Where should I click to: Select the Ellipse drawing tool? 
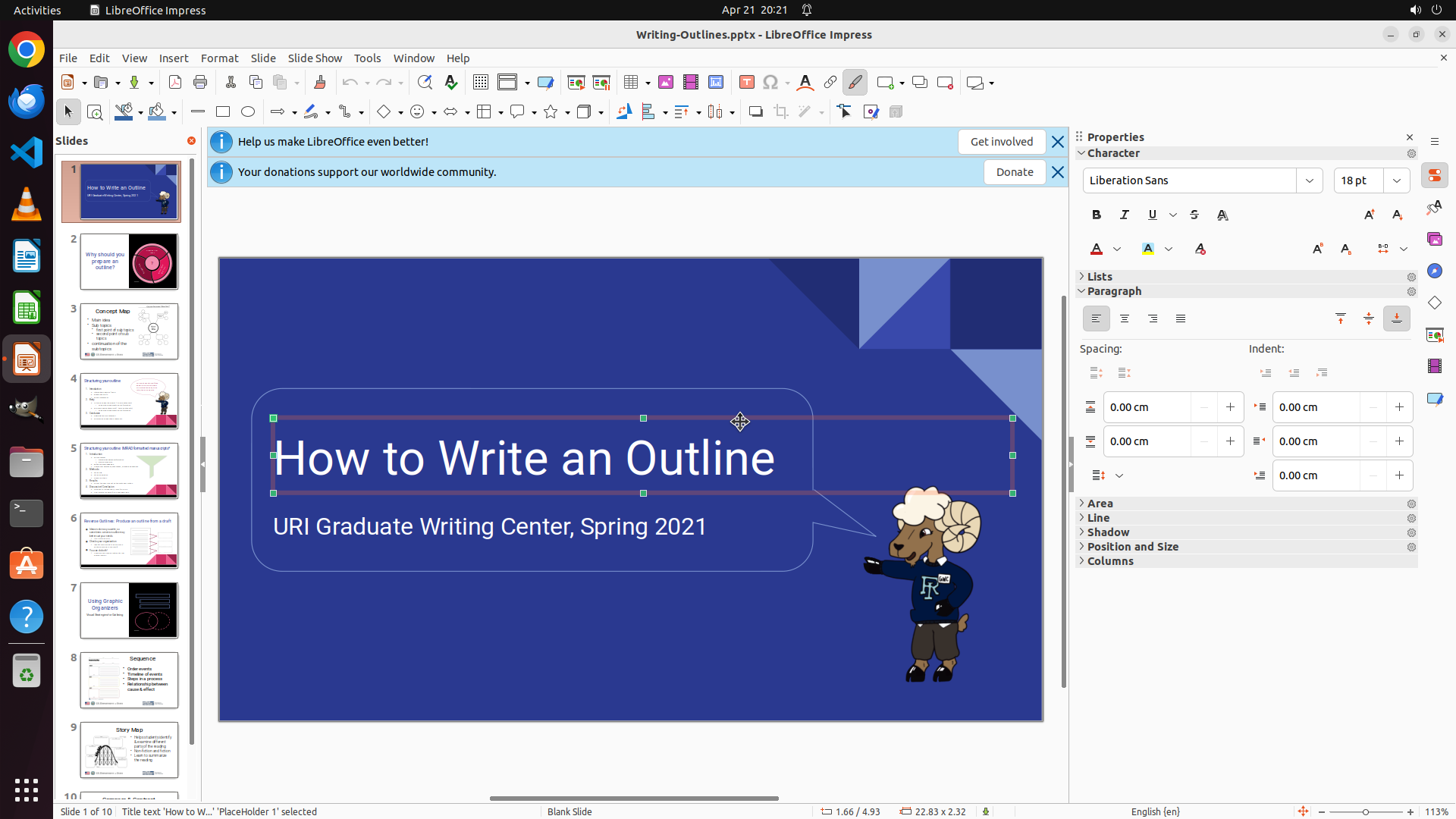point(248,112)
